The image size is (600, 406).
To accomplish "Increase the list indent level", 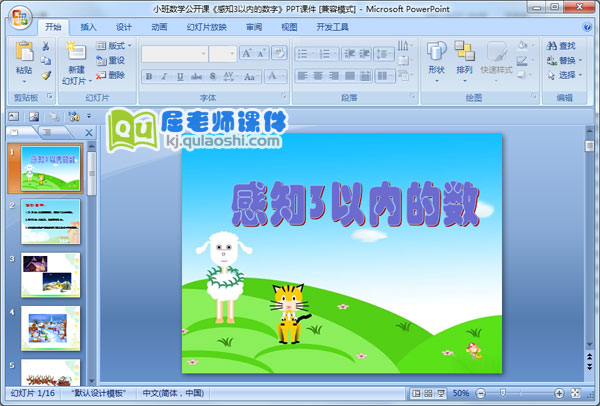I will (x=364, y=54).
